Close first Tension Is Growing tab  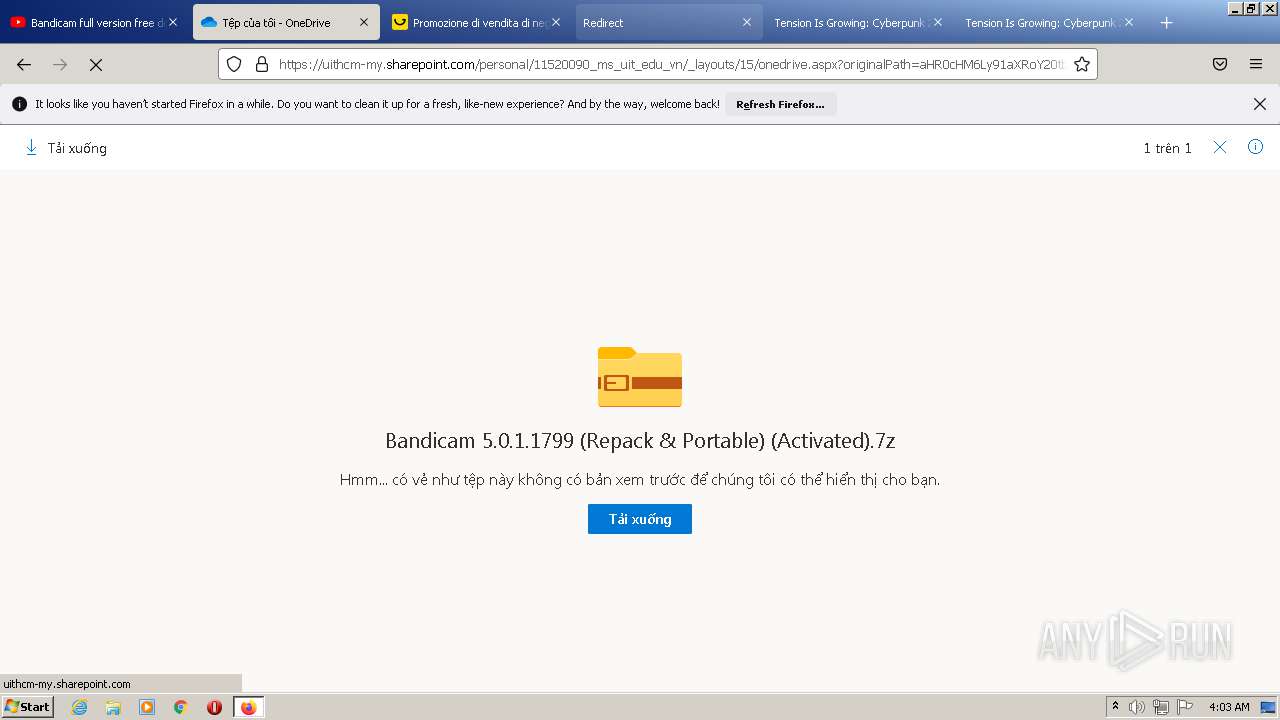pos(938,22)
